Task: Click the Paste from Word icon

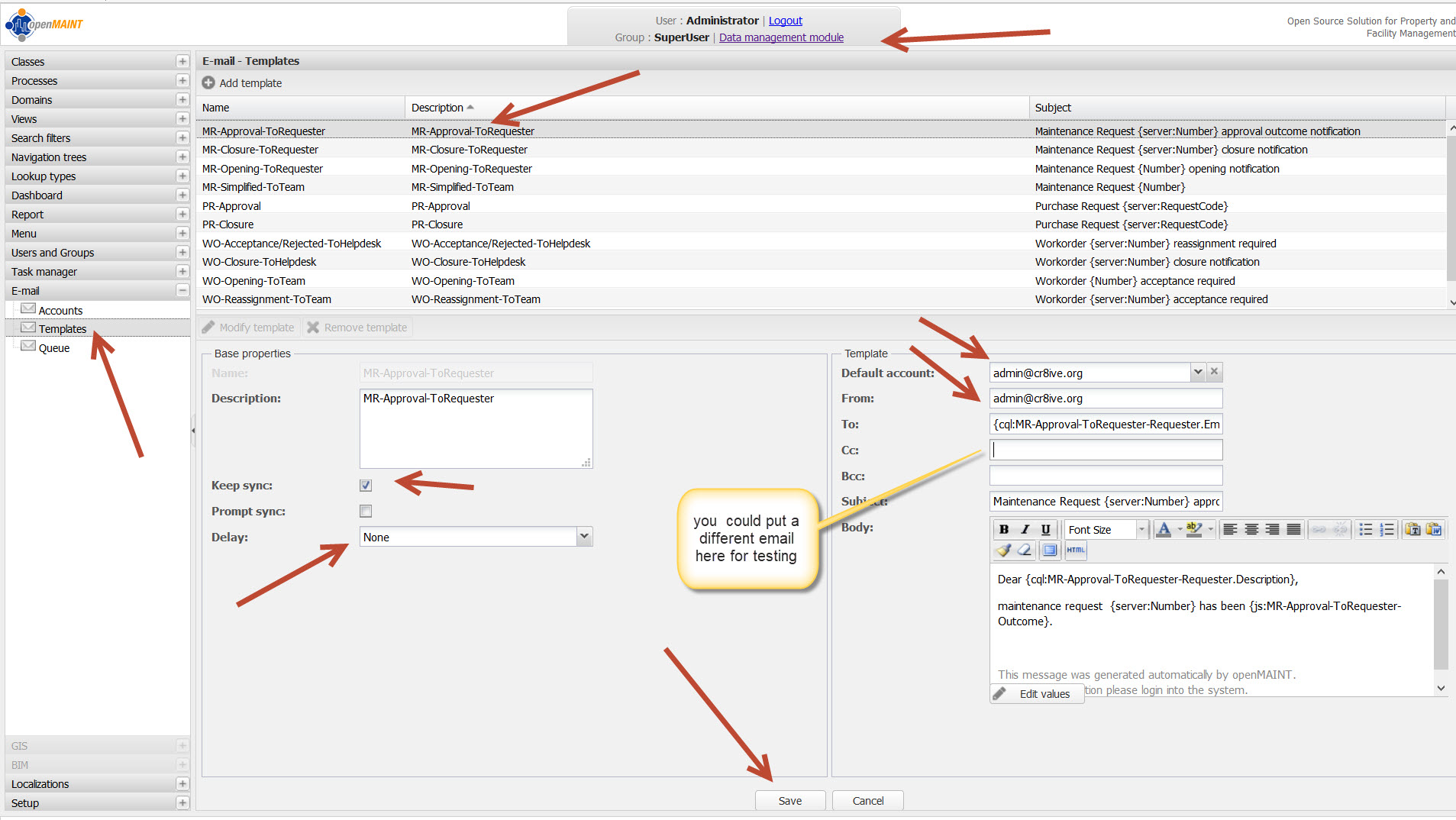Action: pos(1433,529)
